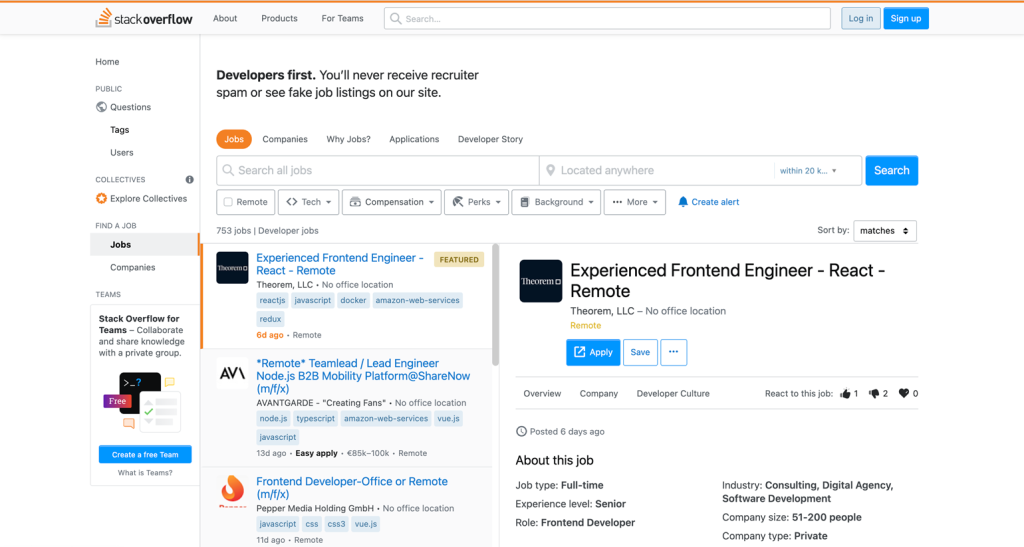This screenshot has height=547, width=1024.
Task: Switch to the Why Jobs? tab
Action: [348, 139]
